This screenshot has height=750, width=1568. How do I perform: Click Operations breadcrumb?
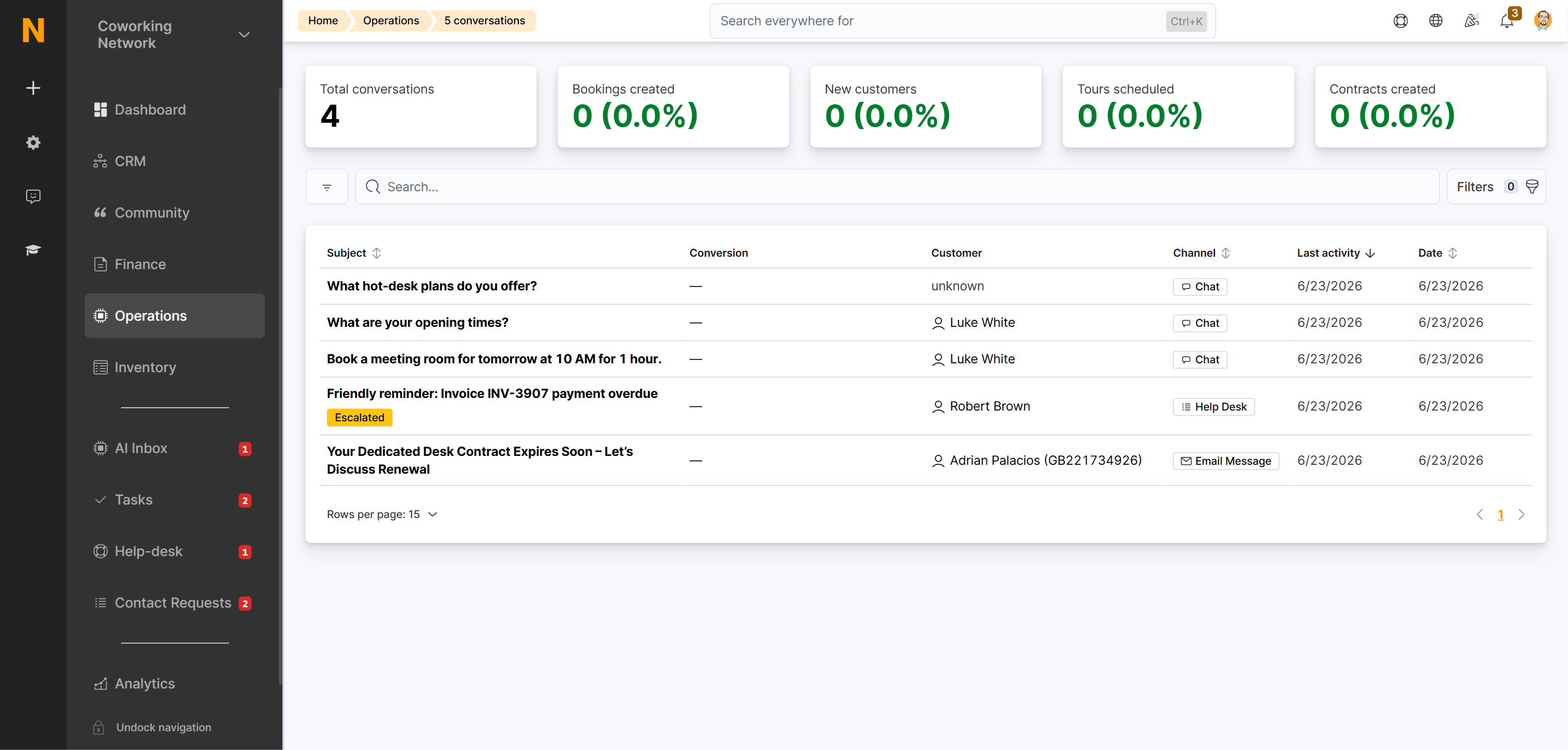coord(391,21)
